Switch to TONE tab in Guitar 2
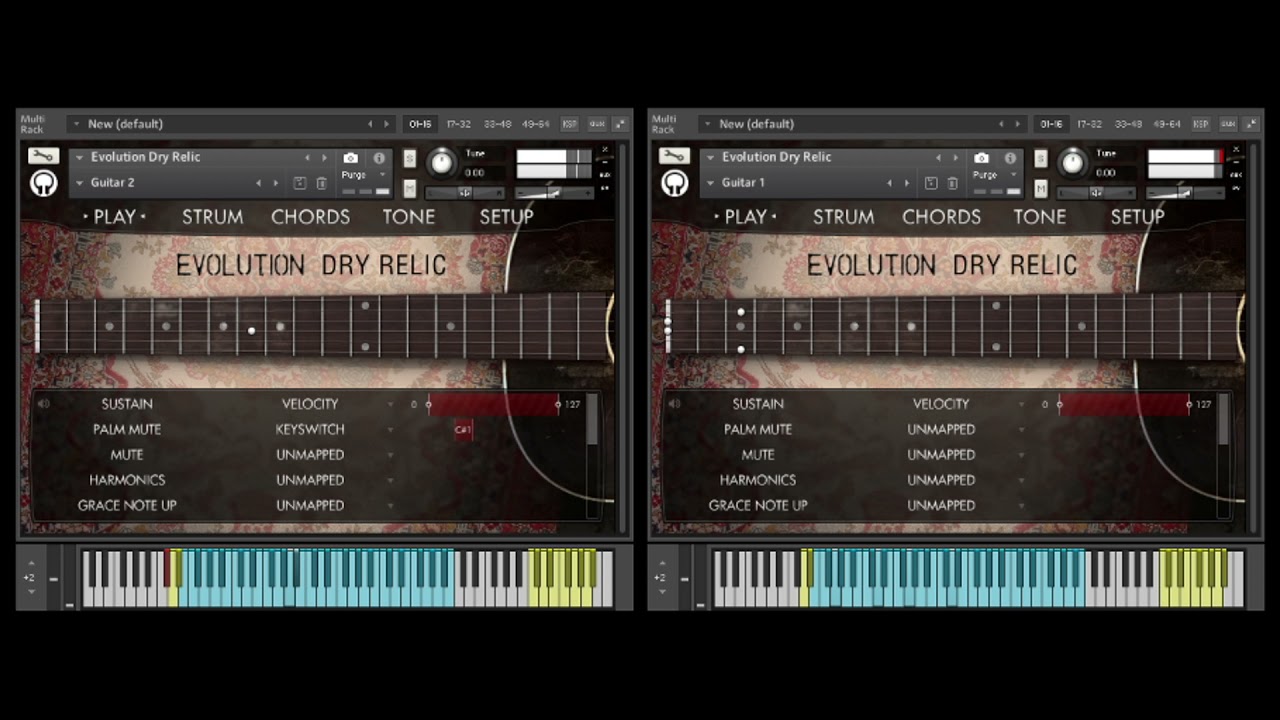Viewport: 1280px width, 720px height. pyautogui.click(x=408, y=217)
